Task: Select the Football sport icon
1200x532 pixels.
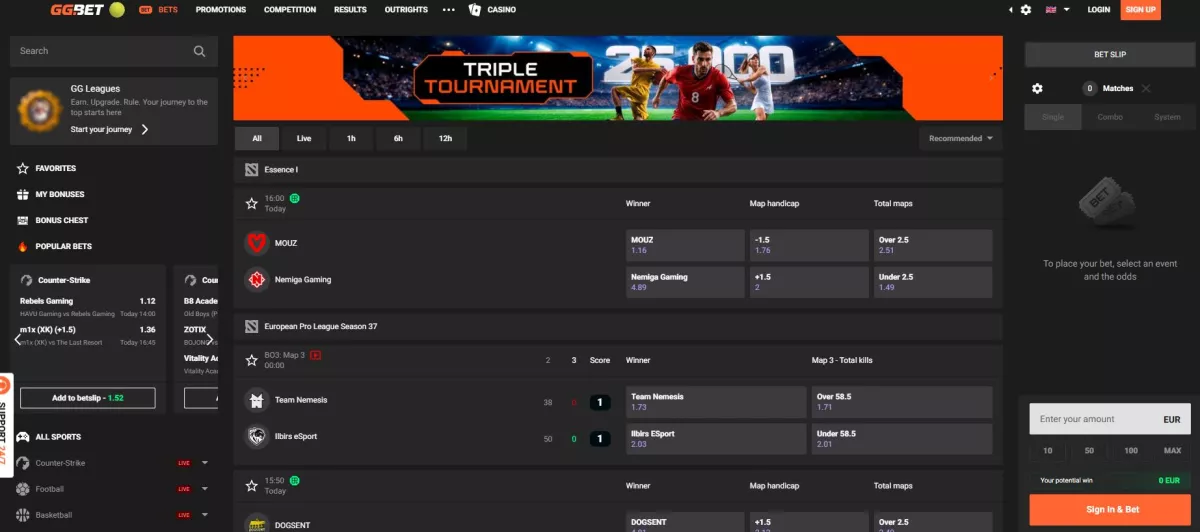Action: [x=23, y=489]
